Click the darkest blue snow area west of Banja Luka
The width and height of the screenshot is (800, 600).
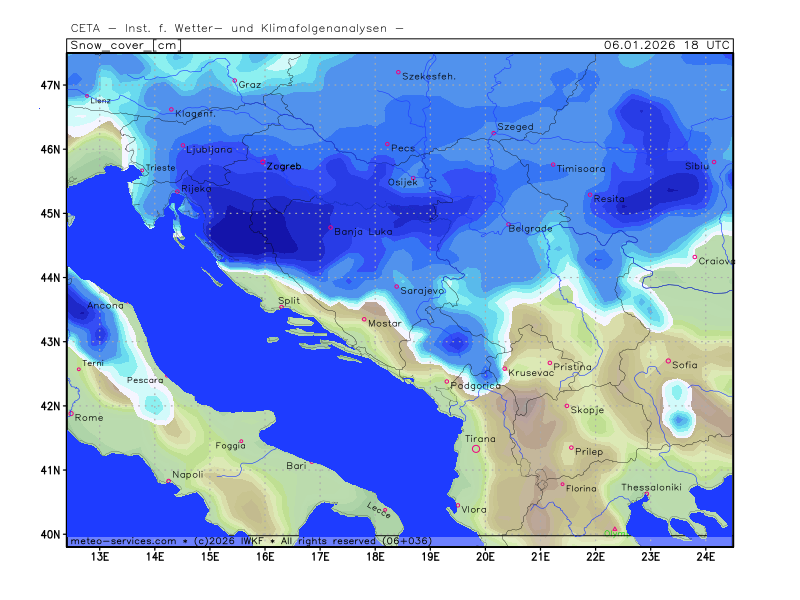pyautogui.click(x=250, y=232)
